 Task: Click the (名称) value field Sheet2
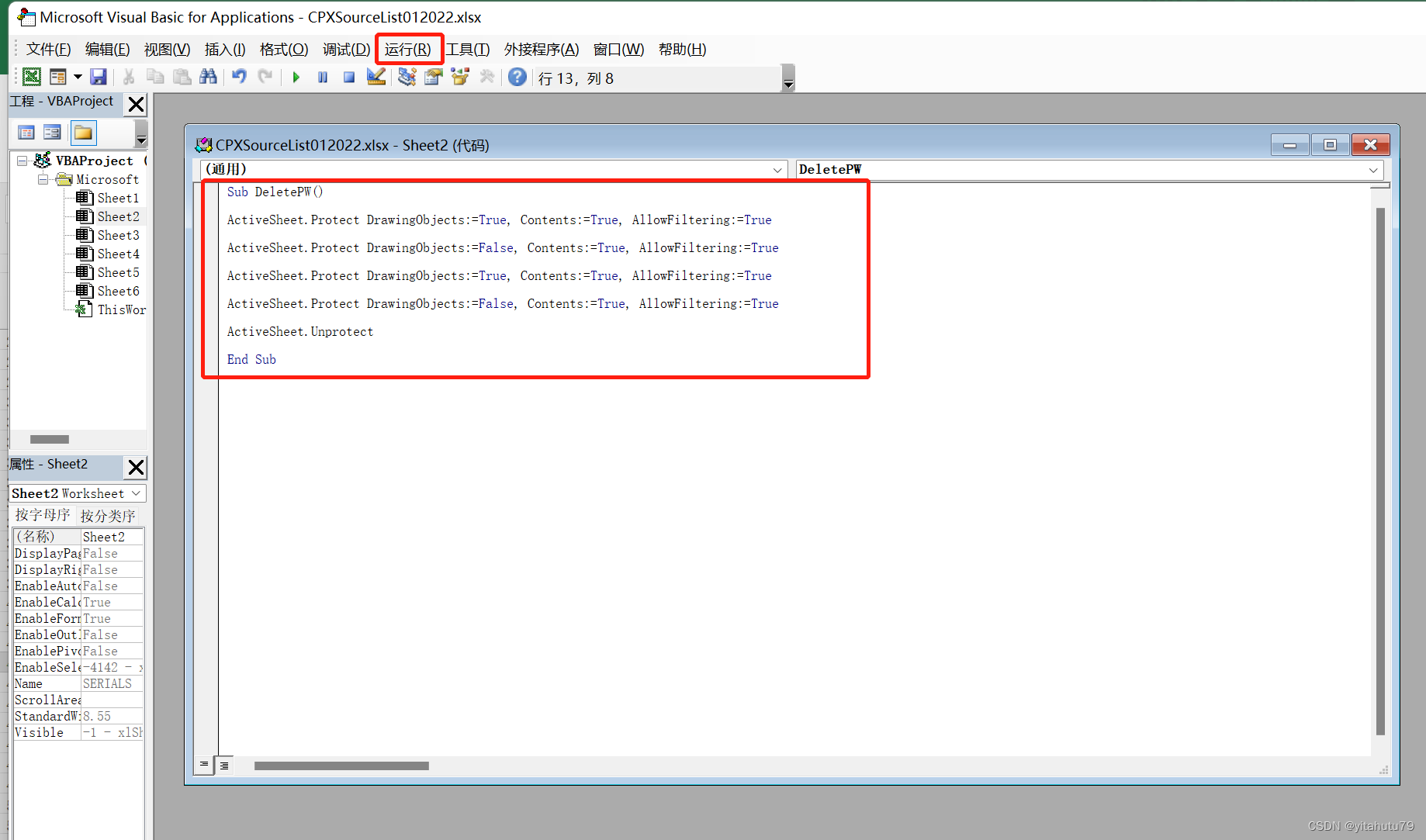coord(112,537)
